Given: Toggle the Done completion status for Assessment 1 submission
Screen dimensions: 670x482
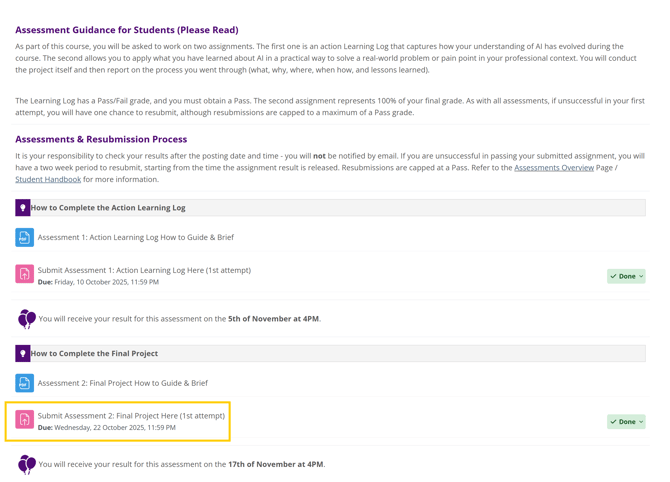Looking at the screenshot, I should pos(626,276).
